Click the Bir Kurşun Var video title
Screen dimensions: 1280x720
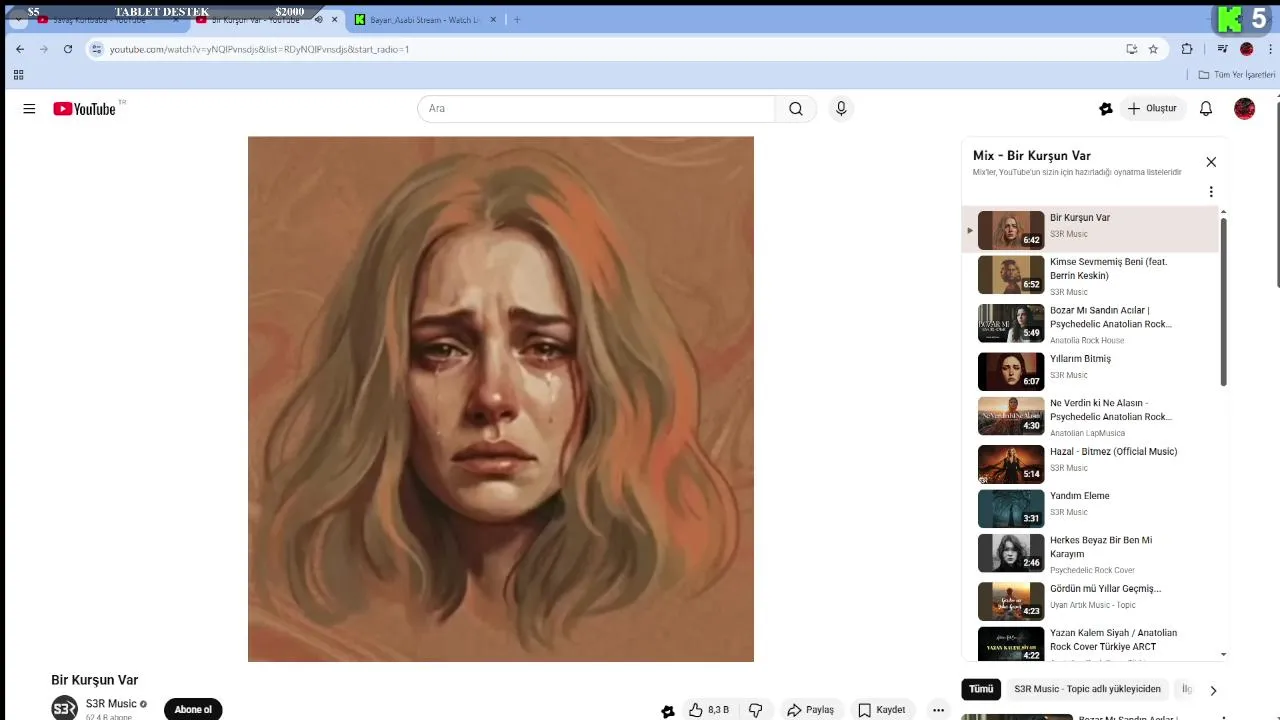coord(95,680)
